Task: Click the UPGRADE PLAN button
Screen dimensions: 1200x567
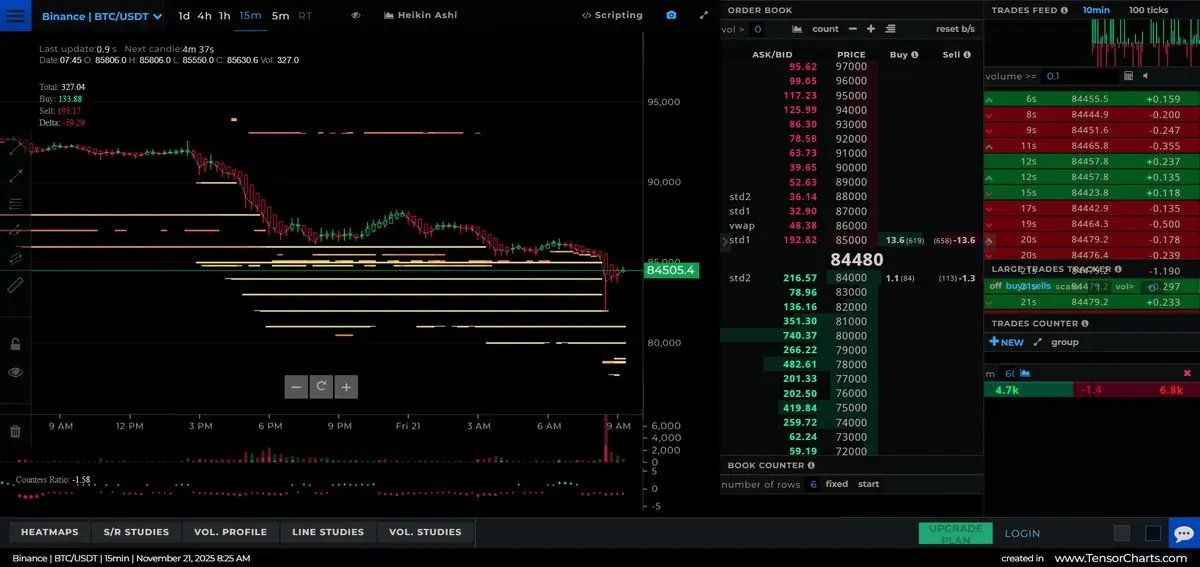Action: (x=955, y=533)
